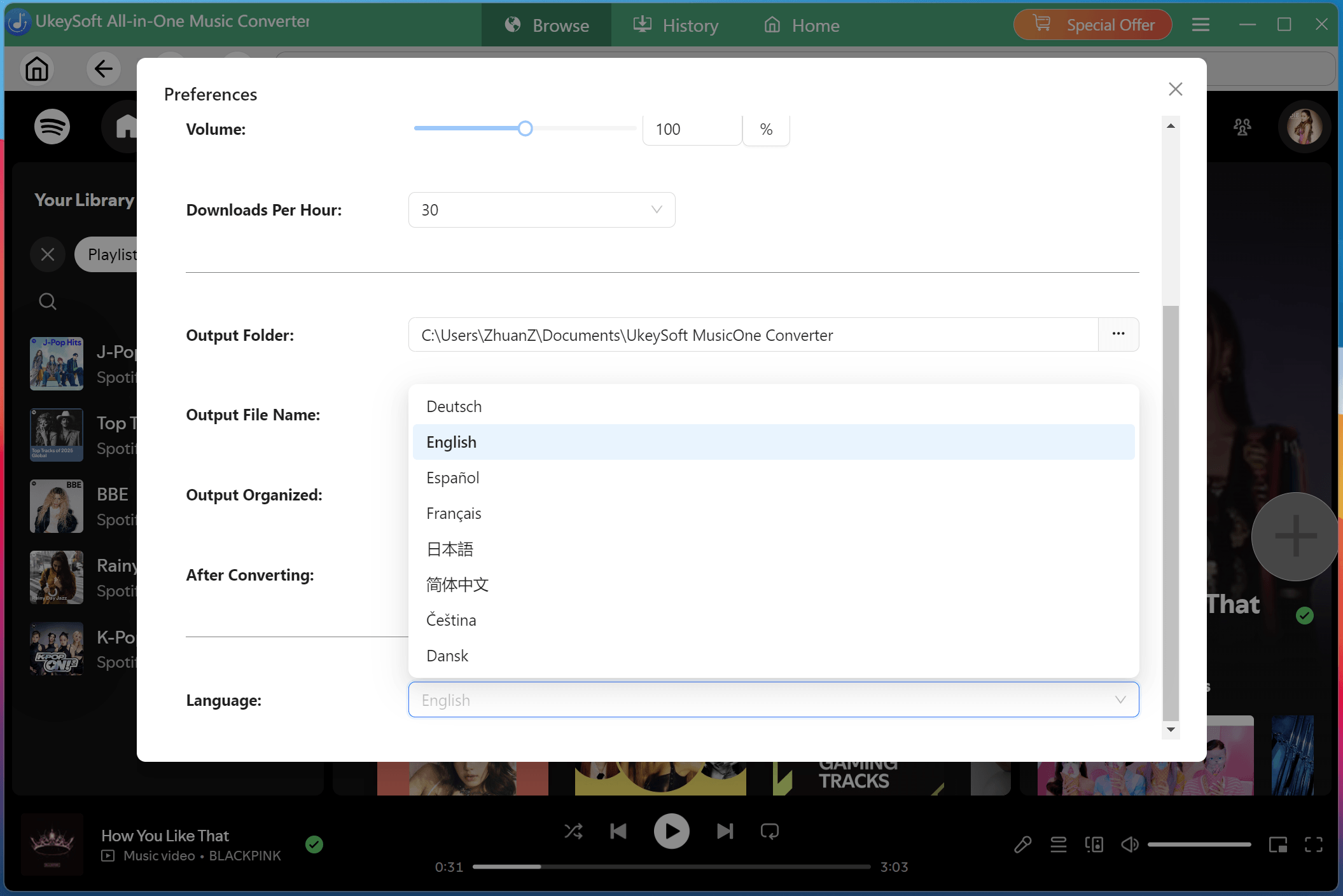Toggle repeat mode
1343x896 pixels.
769,831
